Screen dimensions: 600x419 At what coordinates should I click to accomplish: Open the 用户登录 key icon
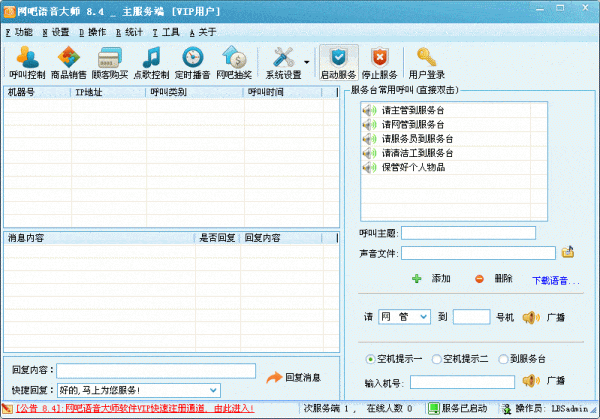pos(427,61)
